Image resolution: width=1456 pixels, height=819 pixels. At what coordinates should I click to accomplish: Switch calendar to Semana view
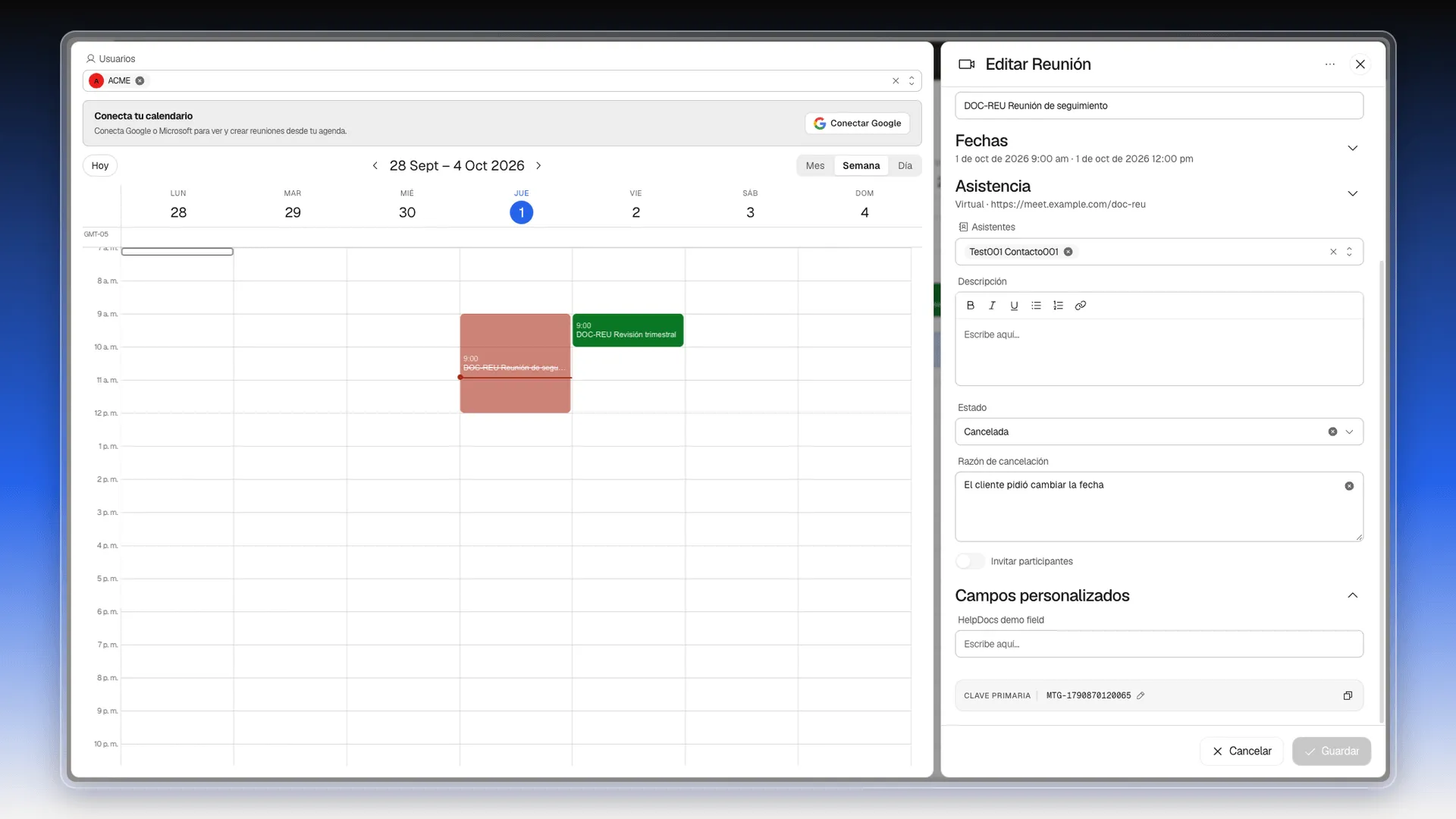[x=861, y=165]
